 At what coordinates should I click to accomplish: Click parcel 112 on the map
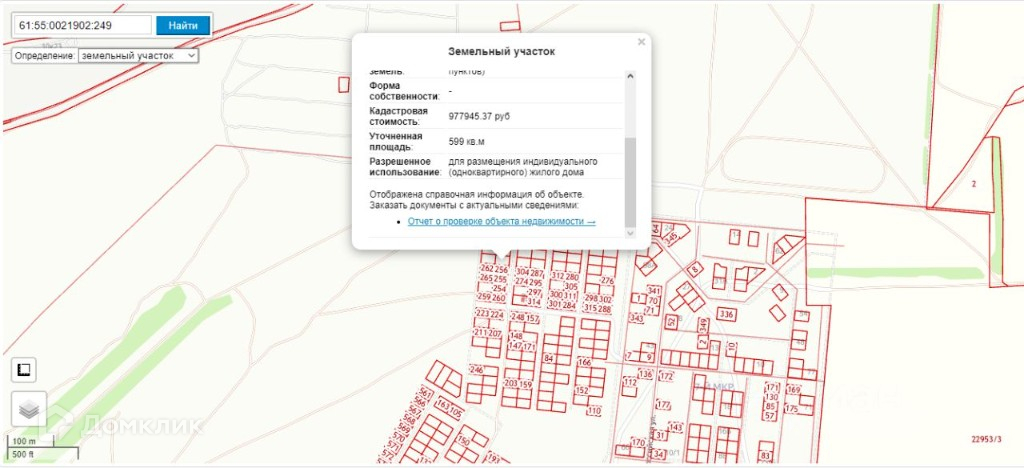click(x=629, y=382)
